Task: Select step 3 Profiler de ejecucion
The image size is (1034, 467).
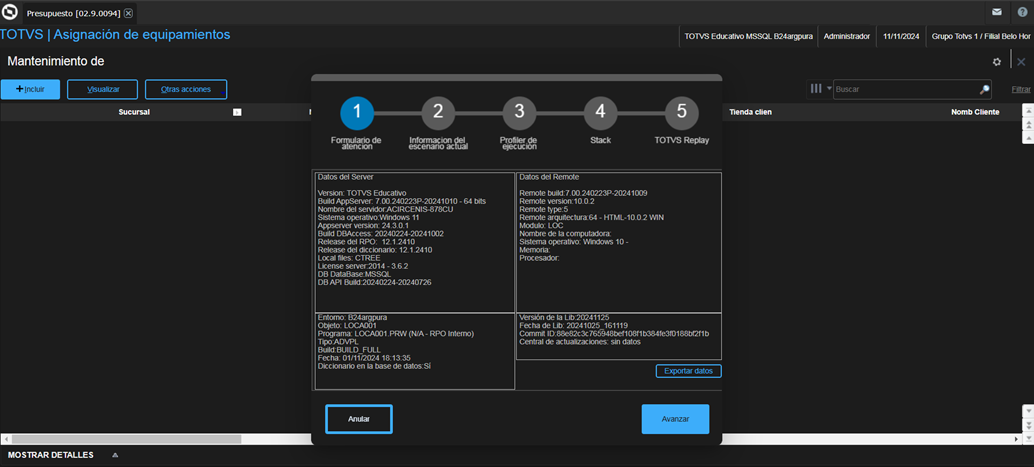Action: click(519, 112)
